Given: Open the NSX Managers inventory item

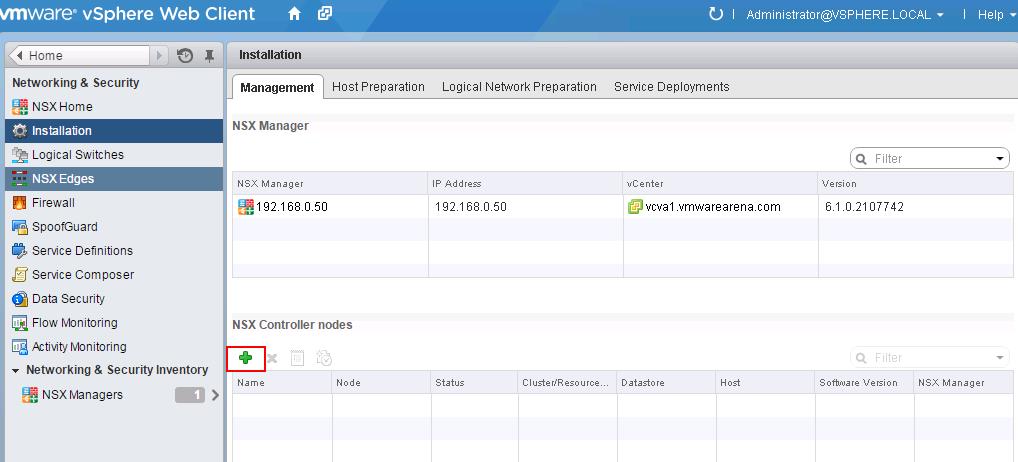Looking at the screenshot, I should [82, 395].
